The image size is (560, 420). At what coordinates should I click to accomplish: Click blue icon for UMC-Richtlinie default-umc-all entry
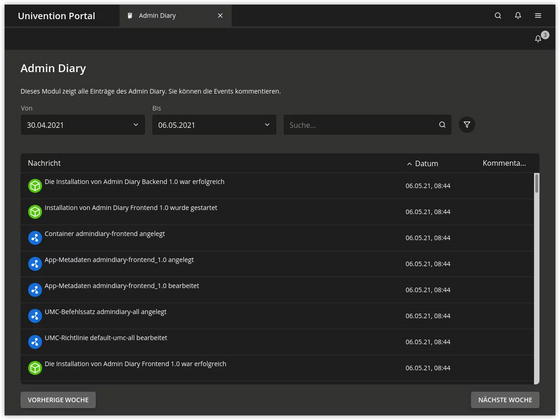[x=35, y=342]
